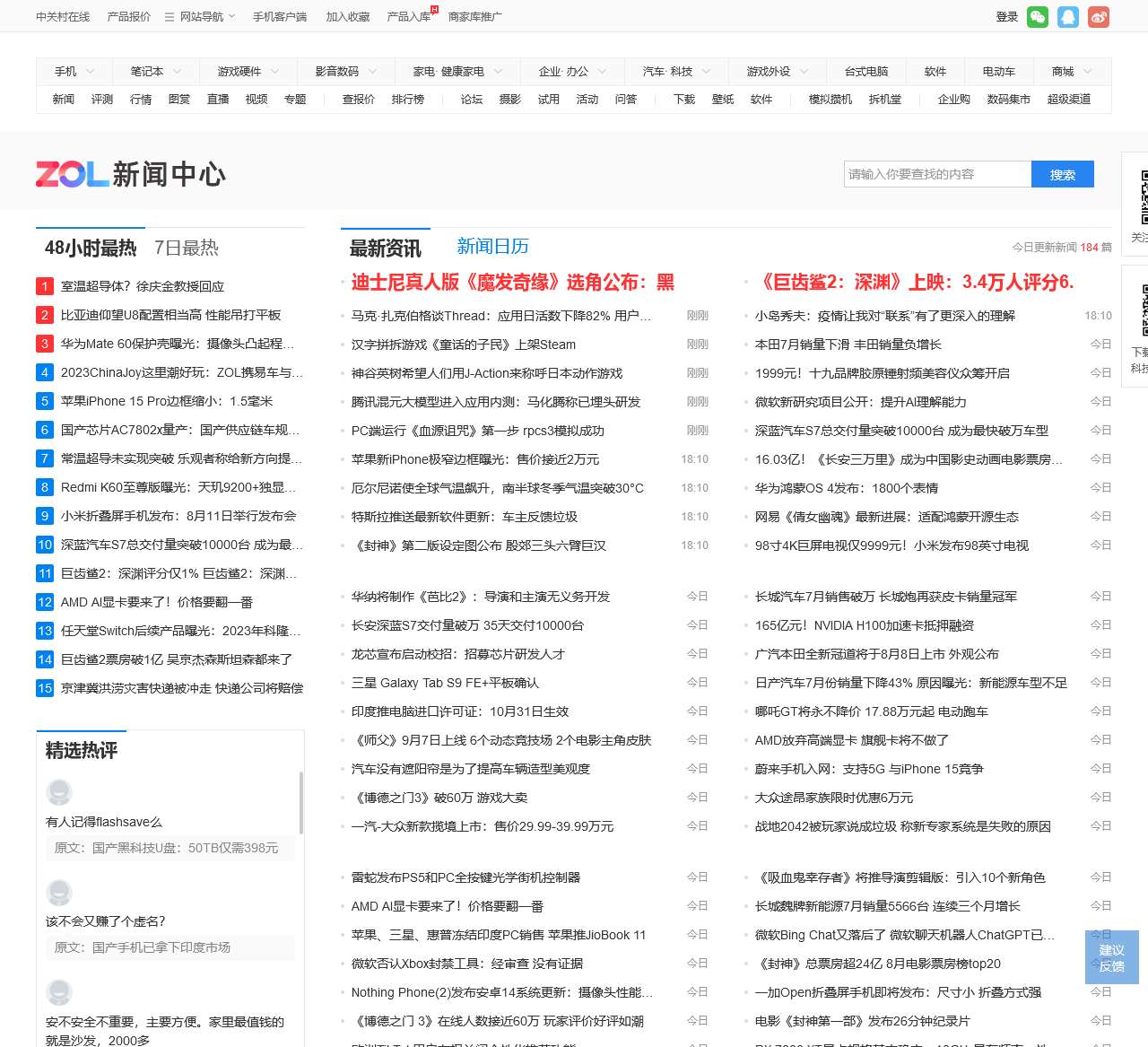
Task: Open article 华为鸿蒙OS 4发布：1800个表情
Action: [x=847, y=488]
